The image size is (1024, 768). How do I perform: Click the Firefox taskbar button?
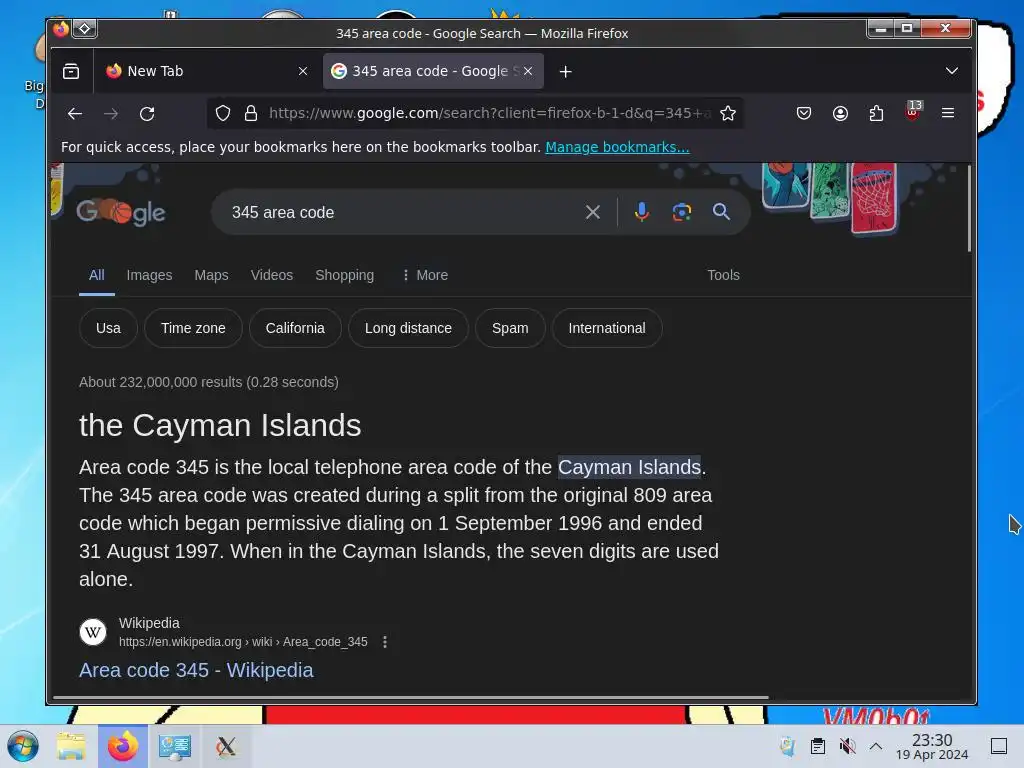pyautogui.click(x=123, y=746)
